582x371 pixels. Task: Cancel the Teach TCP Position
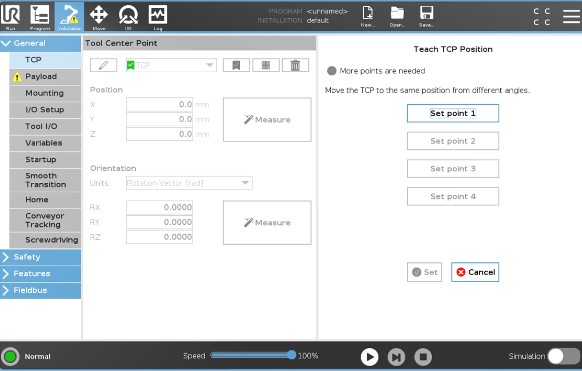(x=475, y=272)
